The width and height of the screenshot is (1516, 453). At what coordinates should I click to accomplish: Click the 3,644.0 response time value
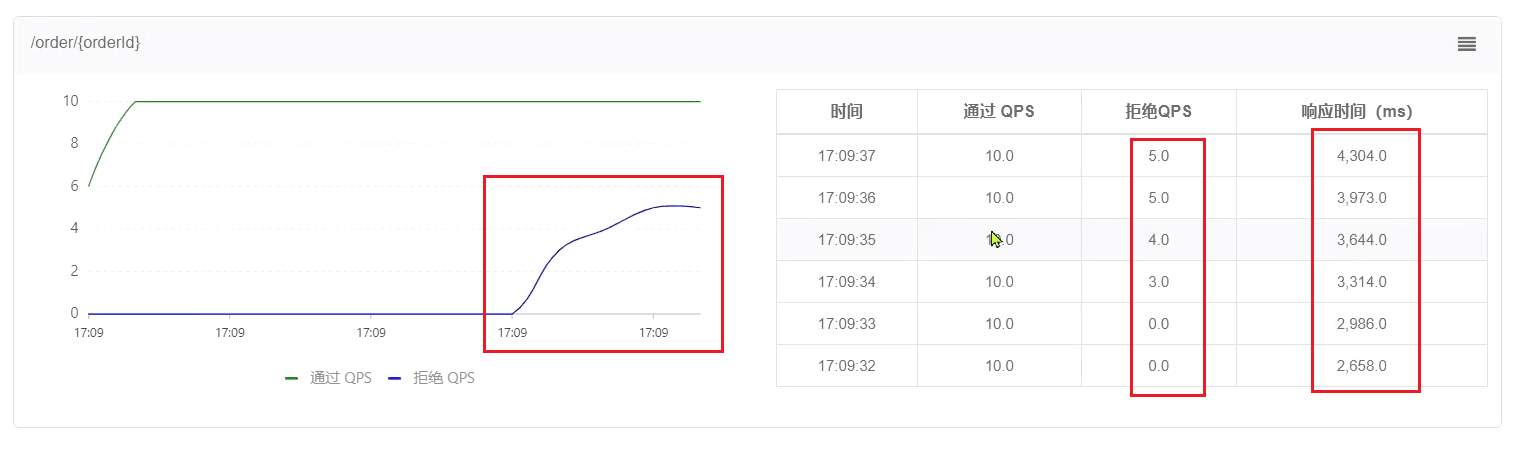click(x=1361, y=240)
